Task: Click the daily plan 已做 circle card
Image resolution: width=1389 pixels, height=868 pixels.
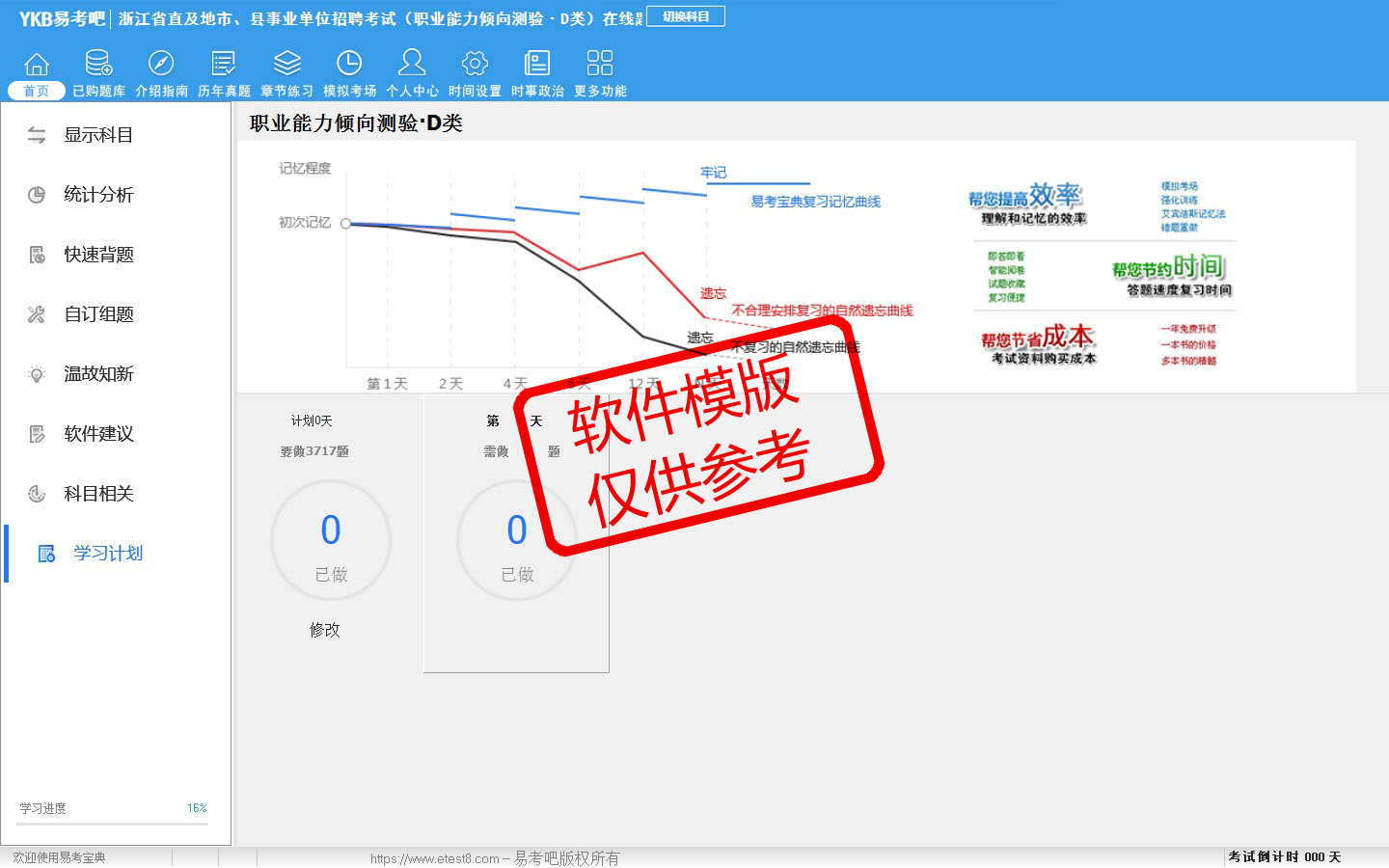Action: point(516,542)
